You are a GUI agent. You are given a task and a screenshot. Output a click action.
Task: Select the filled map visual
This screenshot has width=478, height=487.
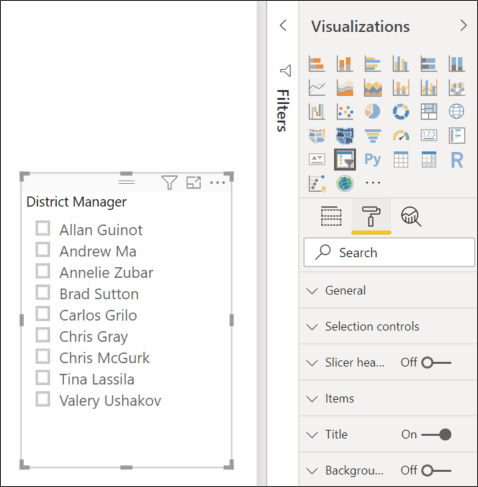[317, 135]
